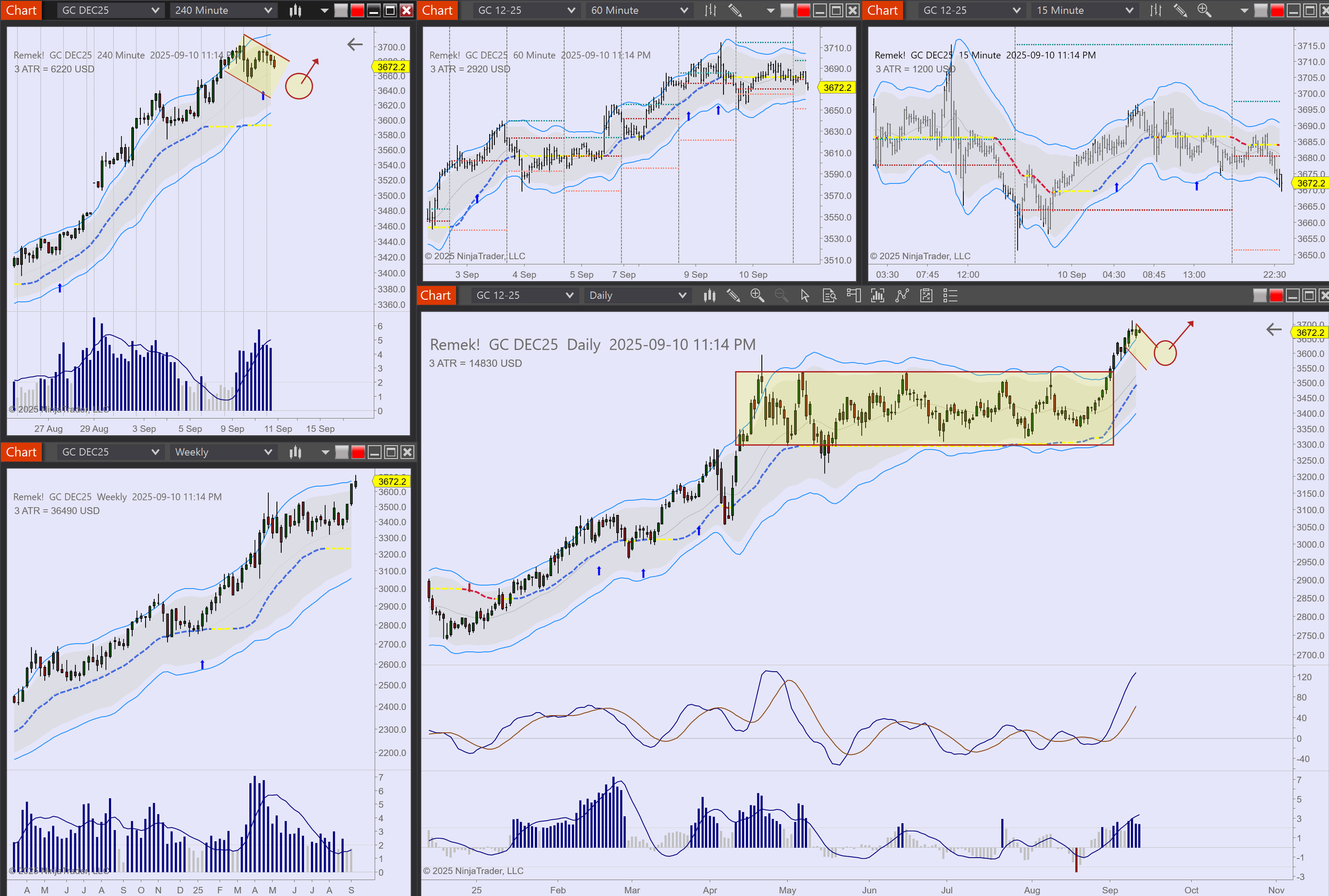Viewport: 1329px width, 896px height.
Task: Select the cursor pointer tool on the Daily chart
Action: [805, 295]
